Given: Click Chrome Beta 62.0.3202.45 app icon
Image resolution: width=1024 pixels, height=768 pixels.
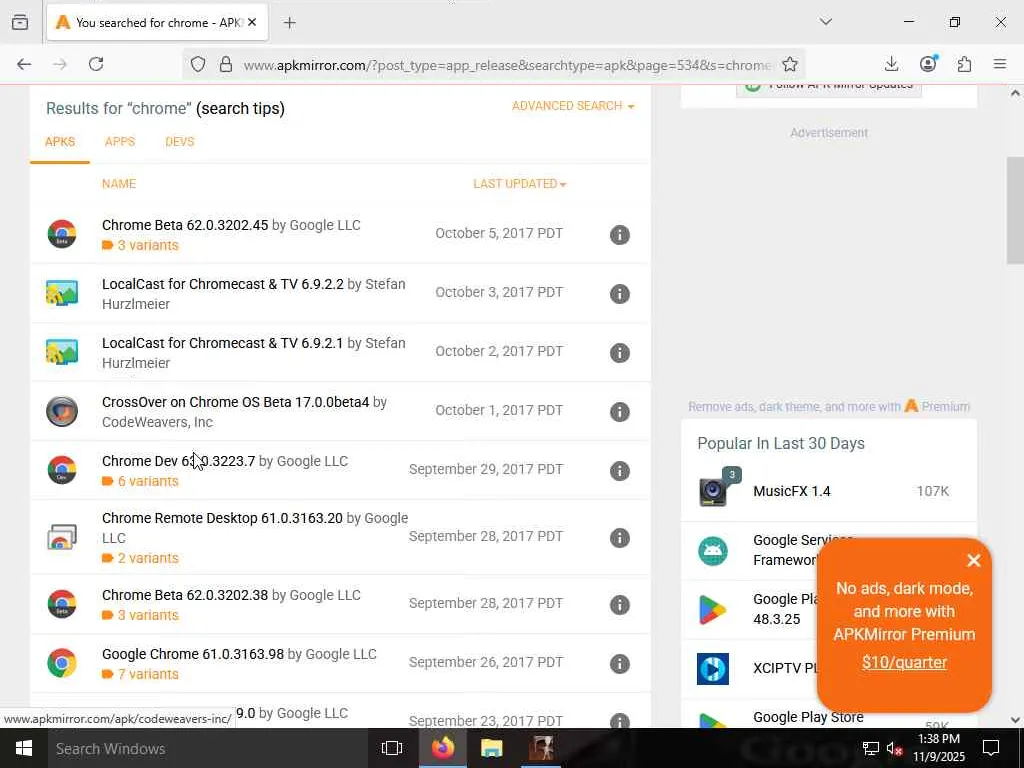Looking at the screenshot, I should tap(62, 234).
